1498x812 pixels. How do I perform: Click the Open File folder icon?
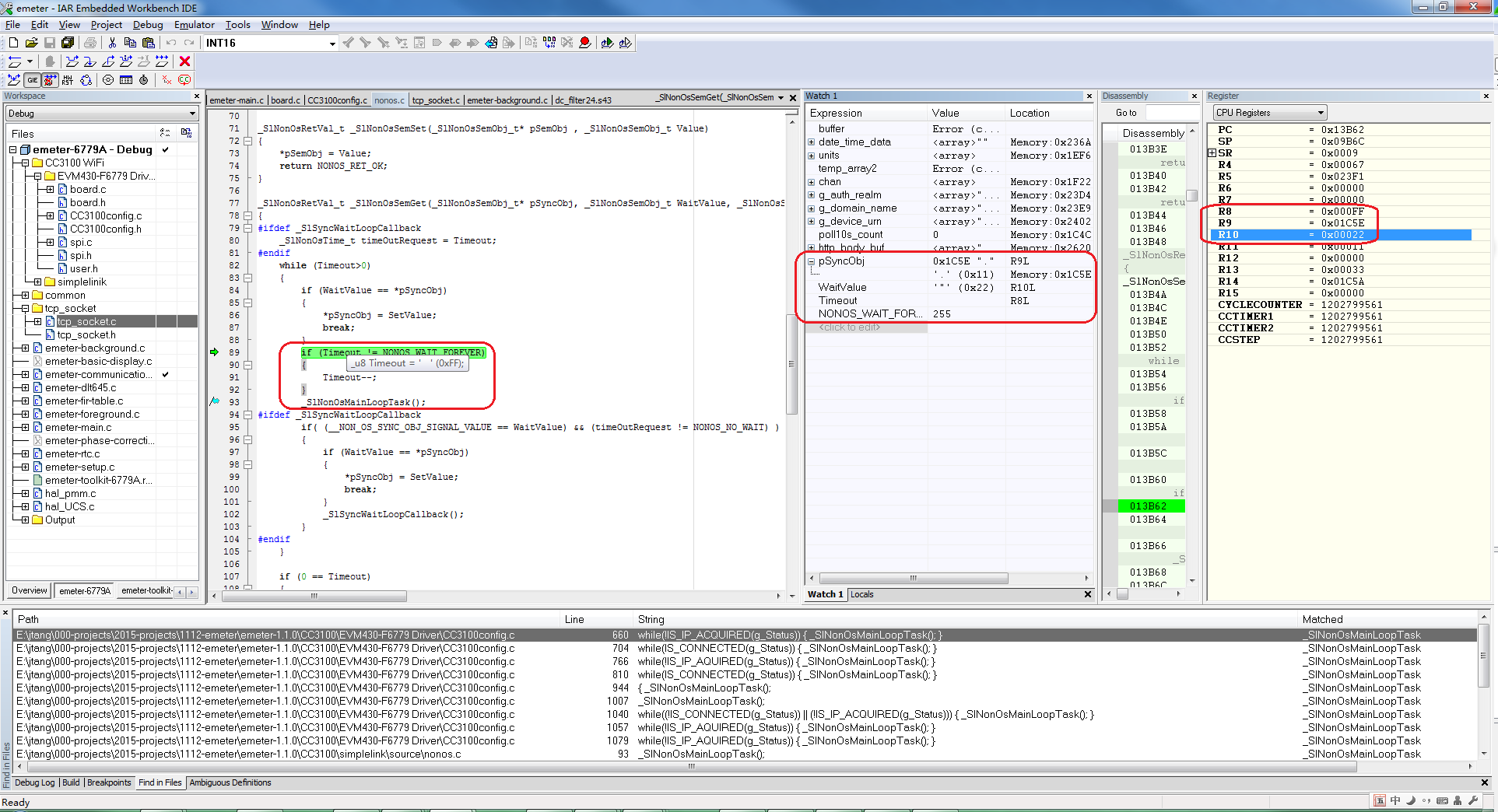coord(32,43)
